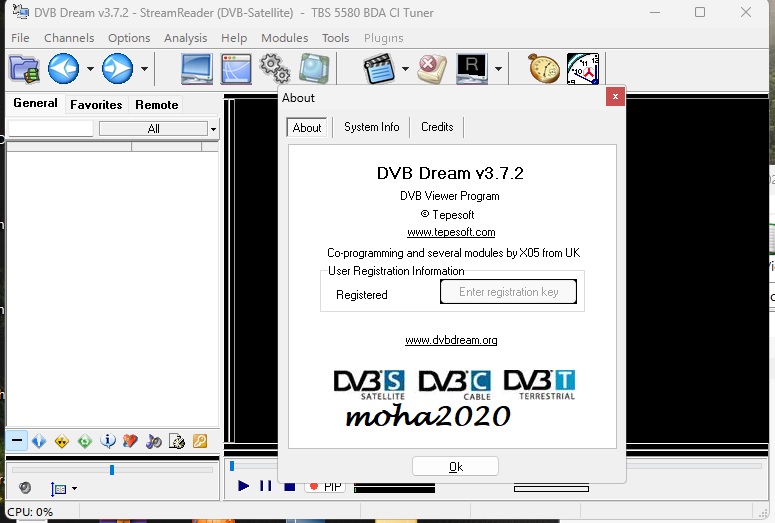The width and height of the screenshot is (775, 523).
Task: Click the minus collapse button below channel list
Action: (x=16, y=440)
